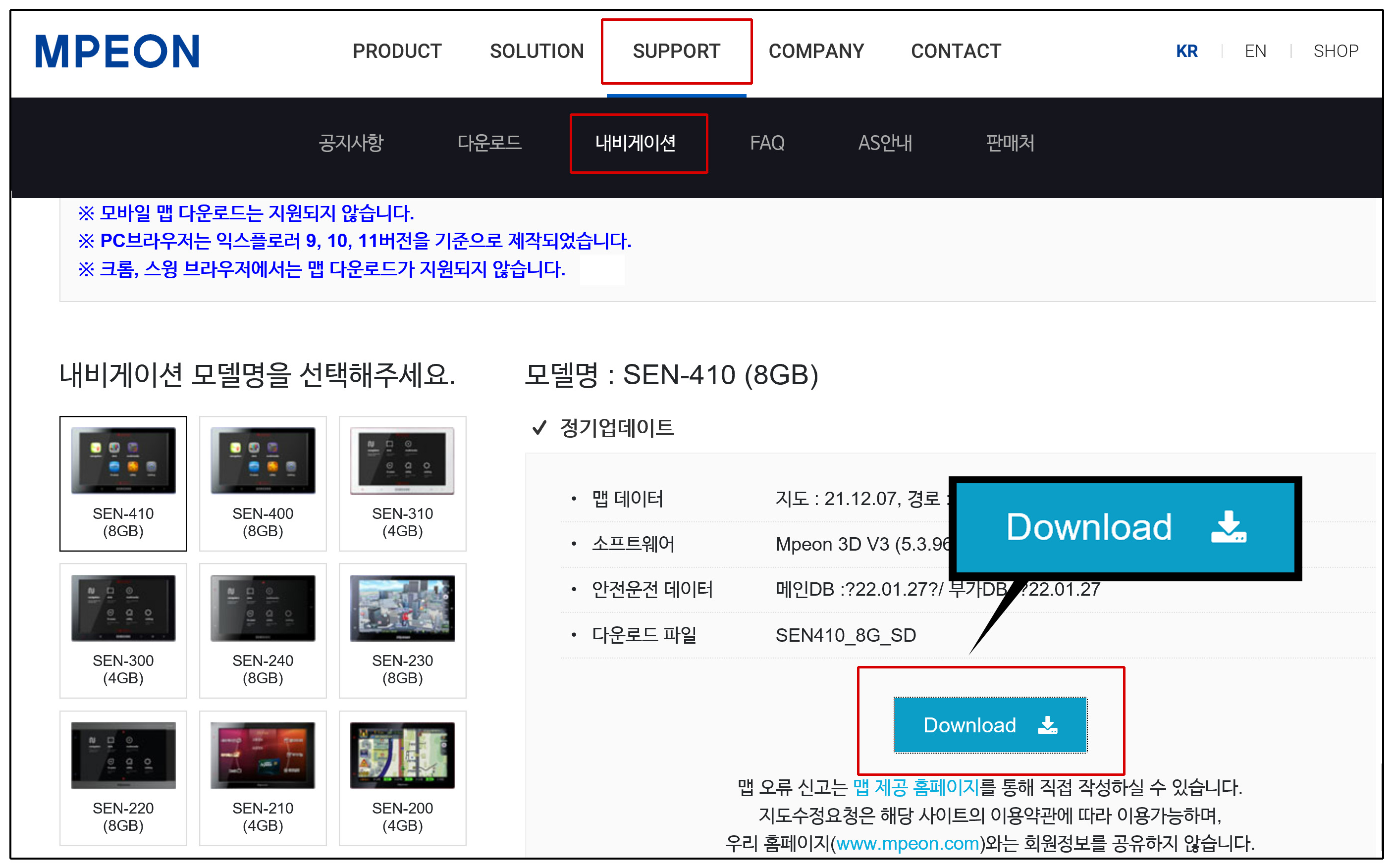Image resolution: width=1394 pixels, height=868 pixels.
Task: Go to the SHOP link
Action: [x=1336, y=51]
